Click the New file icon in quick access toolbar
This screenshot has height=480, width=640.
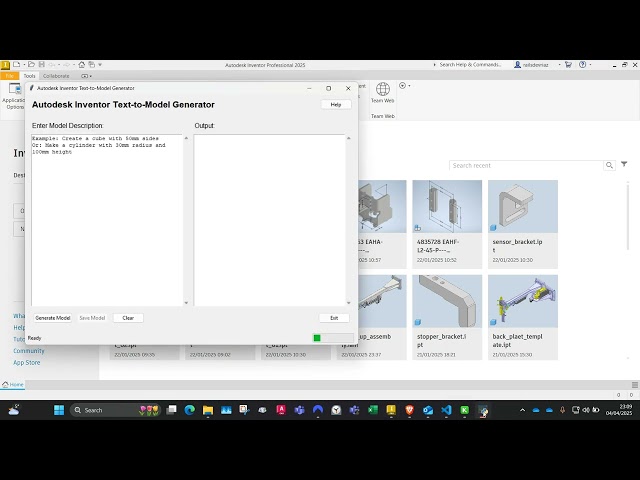tap(17, 64)
